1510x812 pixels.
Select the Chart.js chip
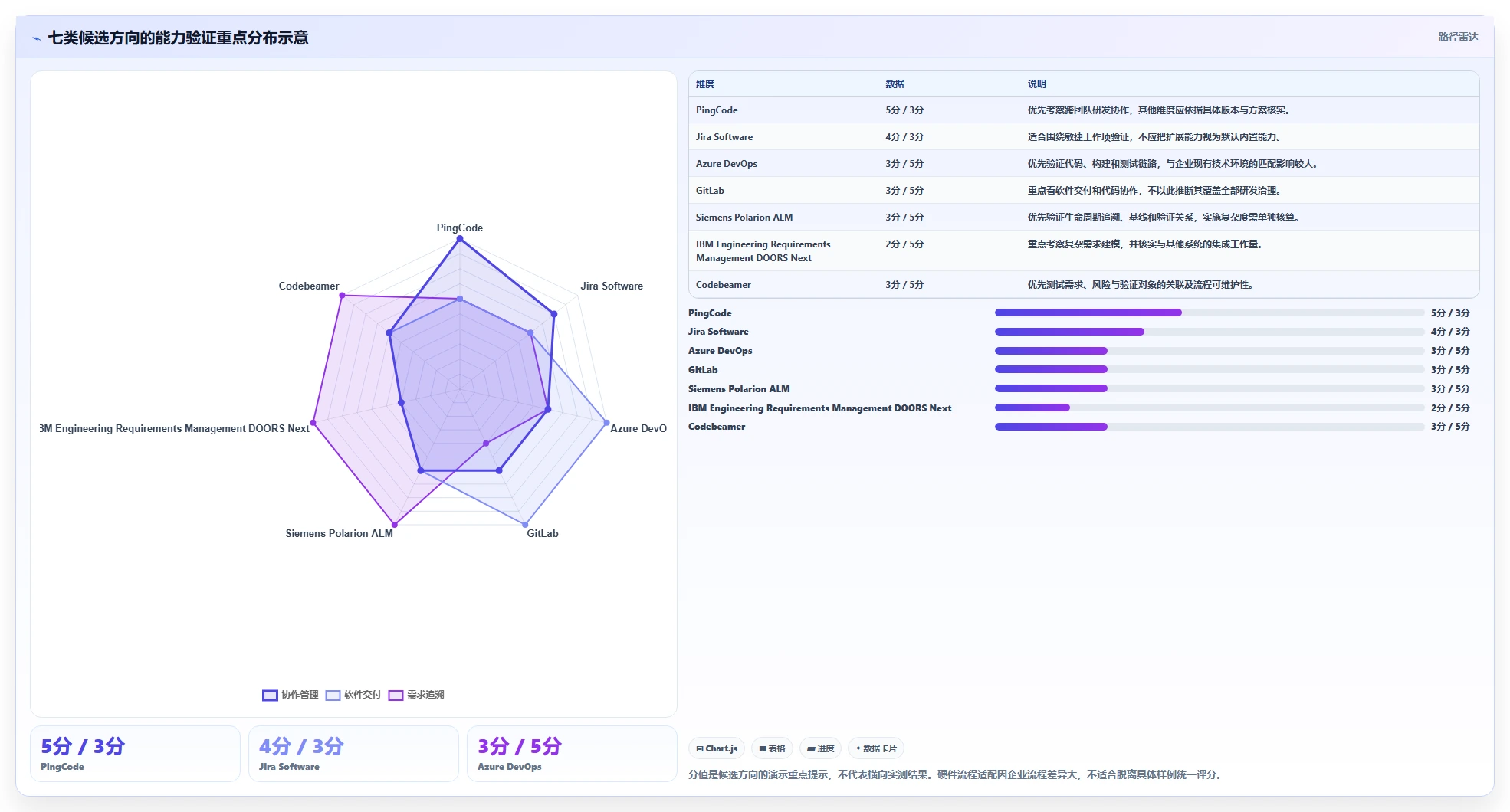point(717,748)
